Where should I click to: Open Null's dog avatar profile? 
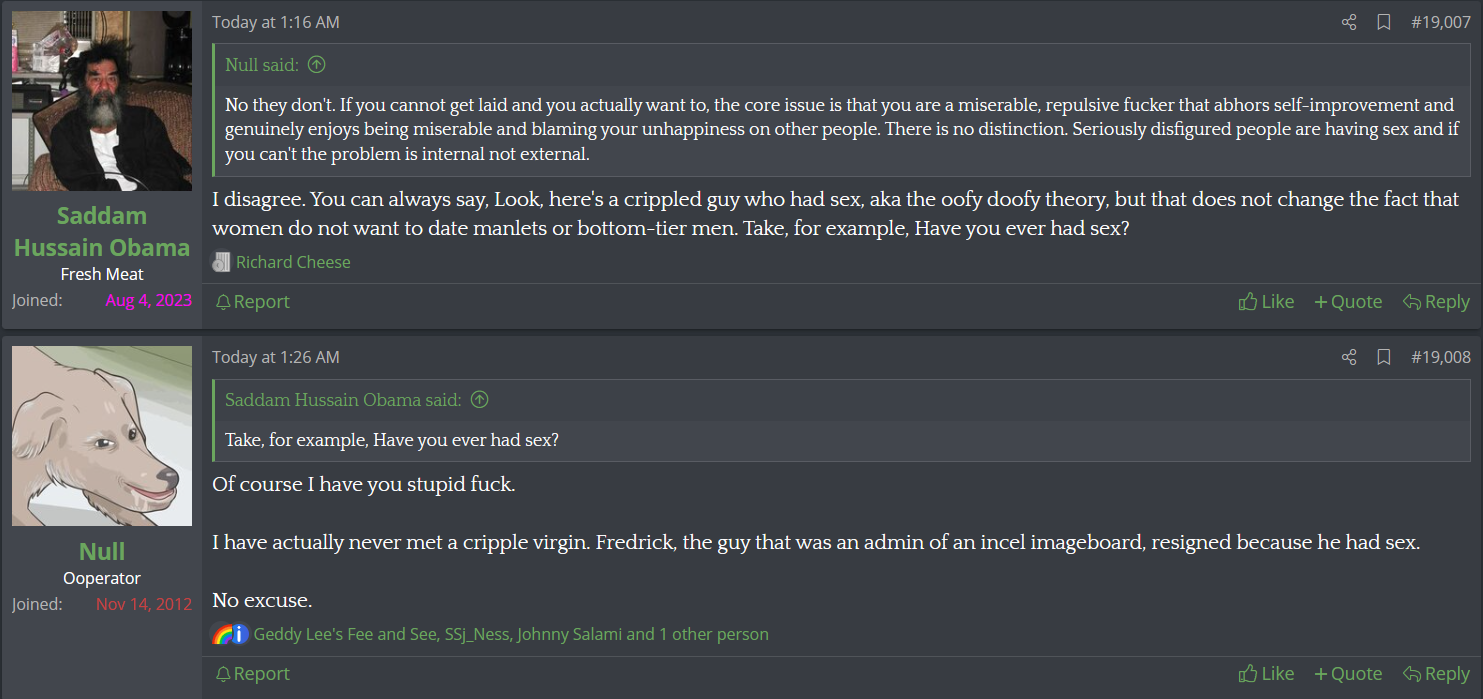pos(102,436)
